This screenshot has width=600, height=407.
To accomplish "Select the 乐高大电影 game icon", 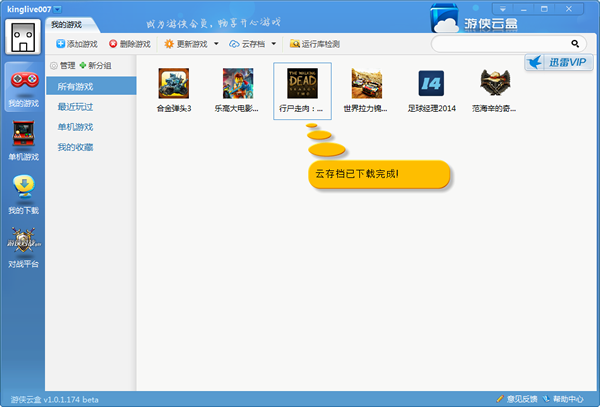I will [x=238, y=83].
